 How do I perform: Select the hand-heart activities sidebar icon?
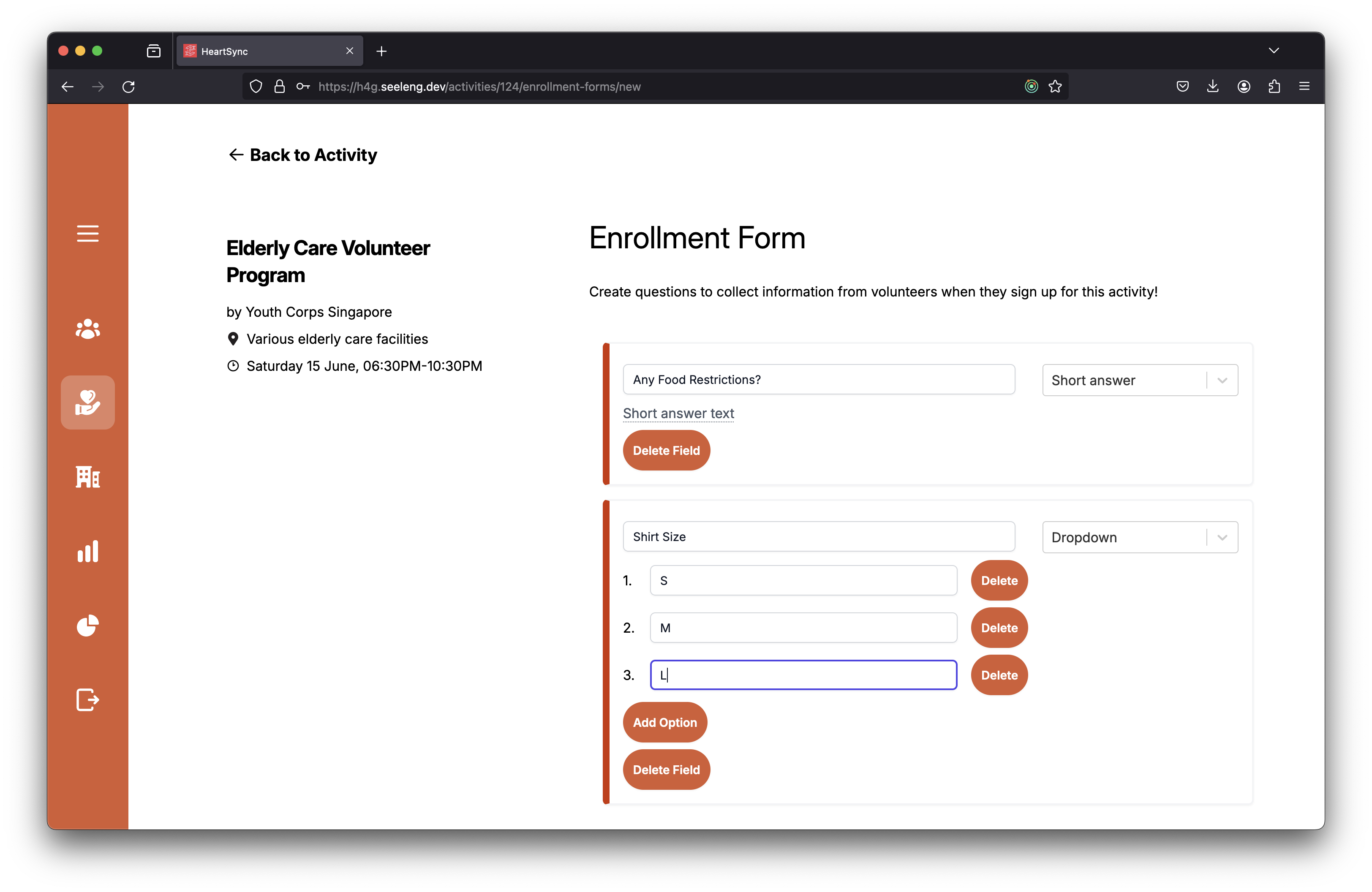(87, 402)
